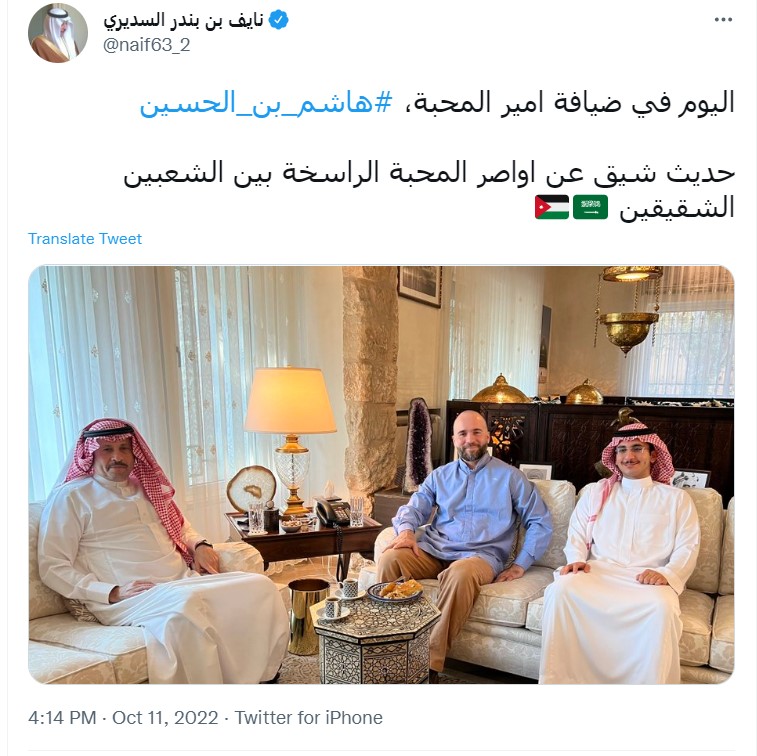This screenshot has height=756, width=757.
Task: Open the @naif63_2 handle
Action: [x=147, y=45]
